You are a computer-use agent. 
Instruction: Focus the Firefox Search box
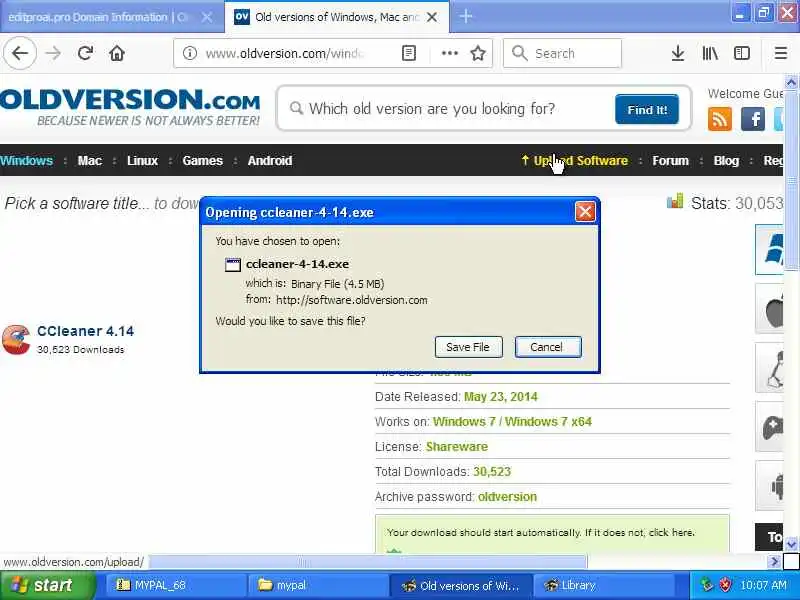tap(562, 53)
